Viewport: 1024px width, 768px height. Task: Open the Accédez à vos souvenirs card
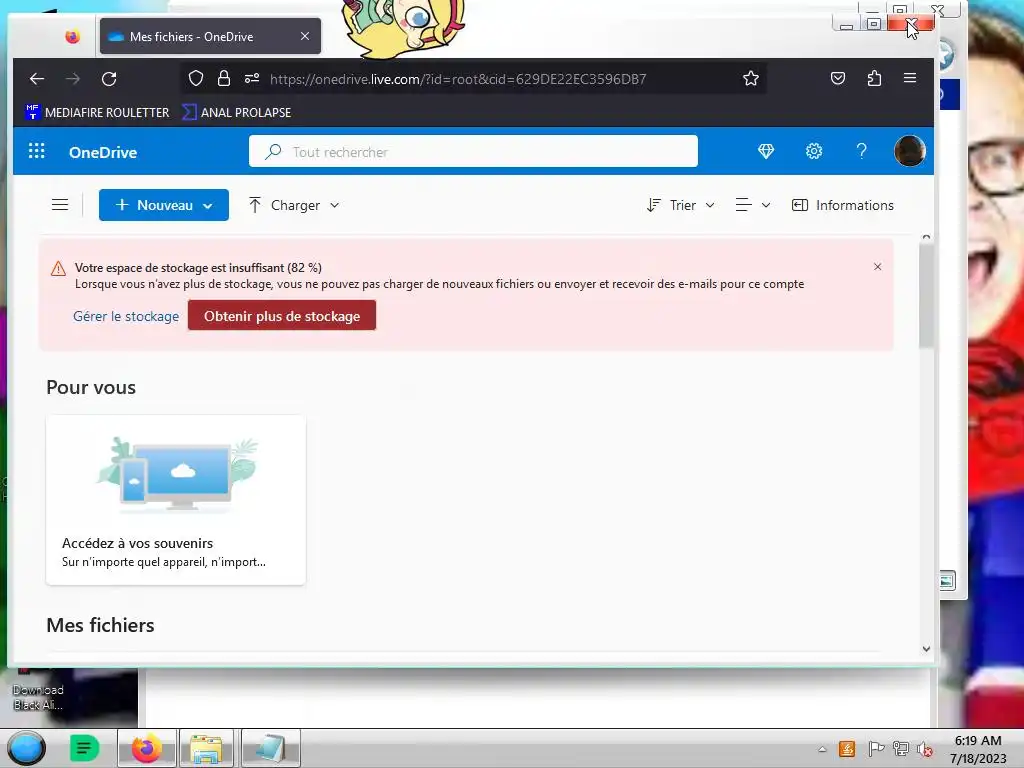tap(176, 500)
